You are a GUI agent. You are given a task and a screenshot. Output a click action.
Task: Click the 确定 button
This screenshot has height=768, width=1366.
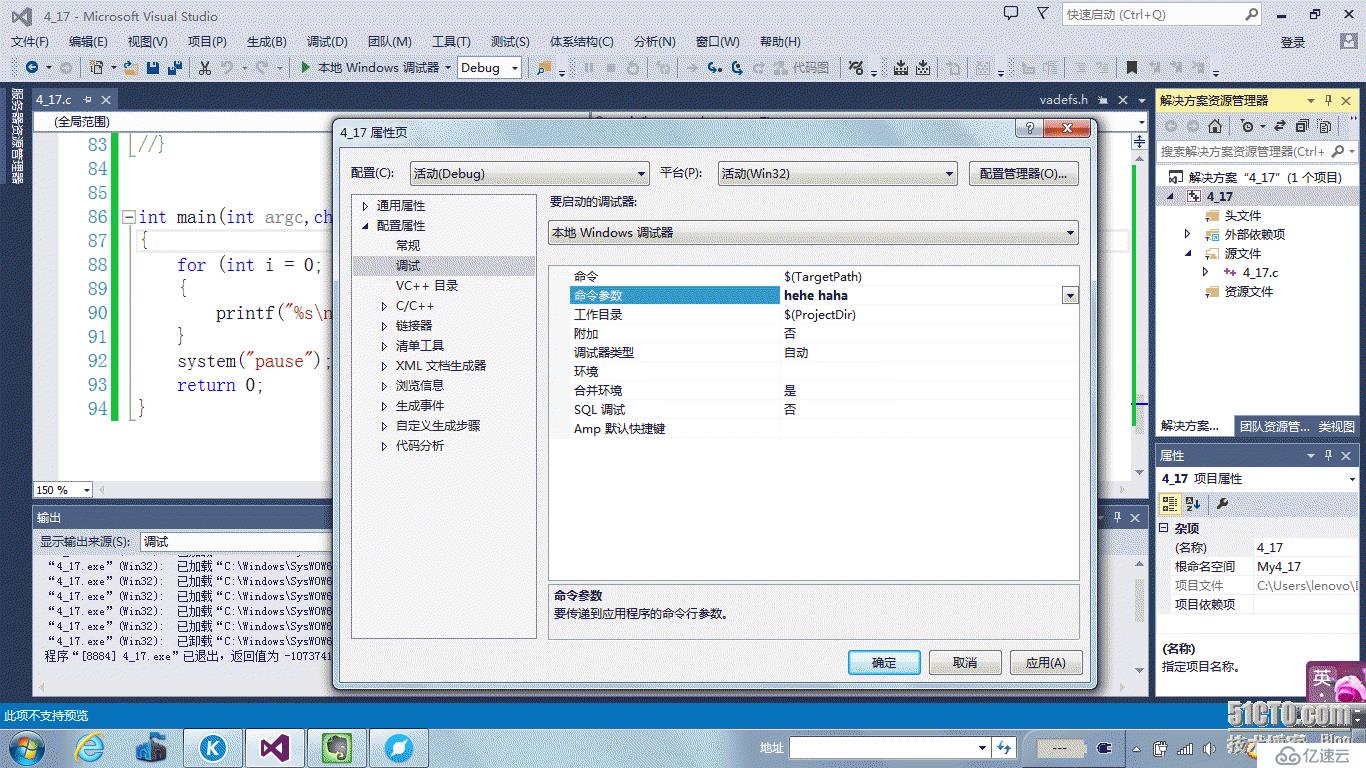pyautogui.click(x=884, y=662)
